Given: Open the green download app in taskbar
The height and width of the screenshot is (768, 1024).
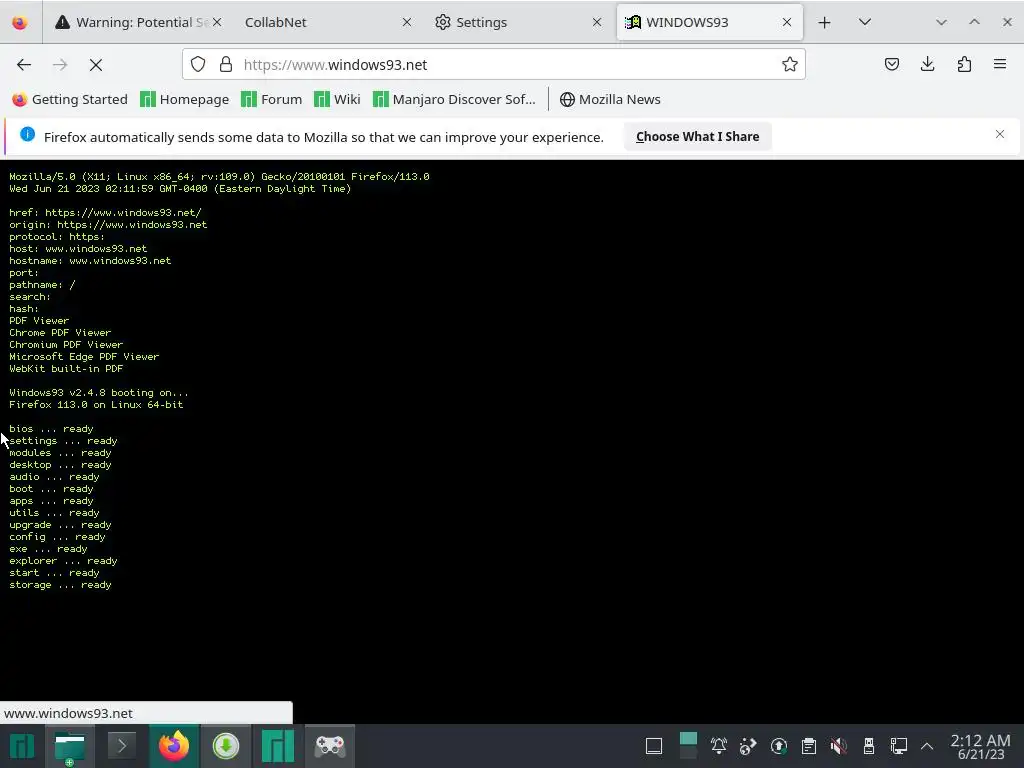Looking at the screenshot, I should coord(225,746).
